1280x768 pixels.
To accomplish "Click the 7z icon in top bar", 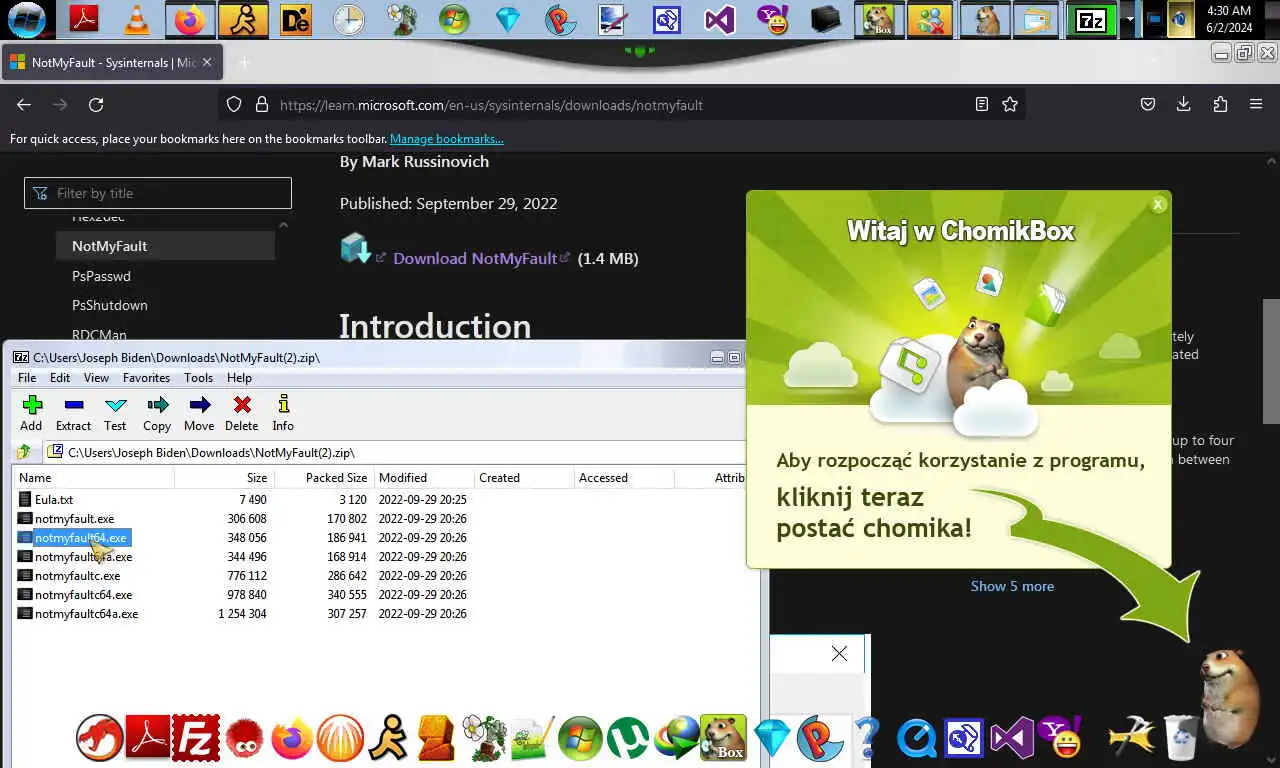I will [1090, 19].
